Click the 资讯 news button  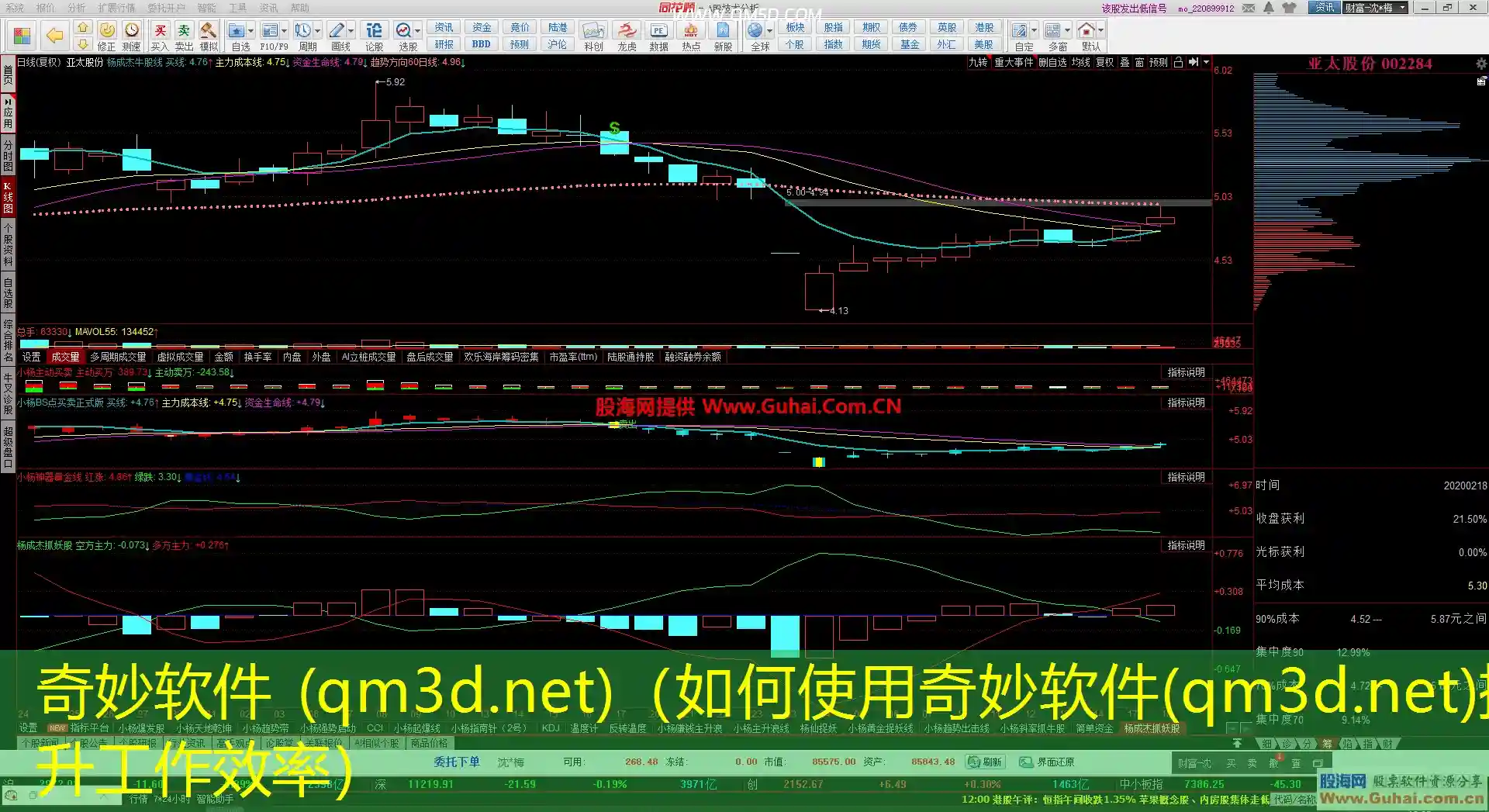tap(444, 28)
